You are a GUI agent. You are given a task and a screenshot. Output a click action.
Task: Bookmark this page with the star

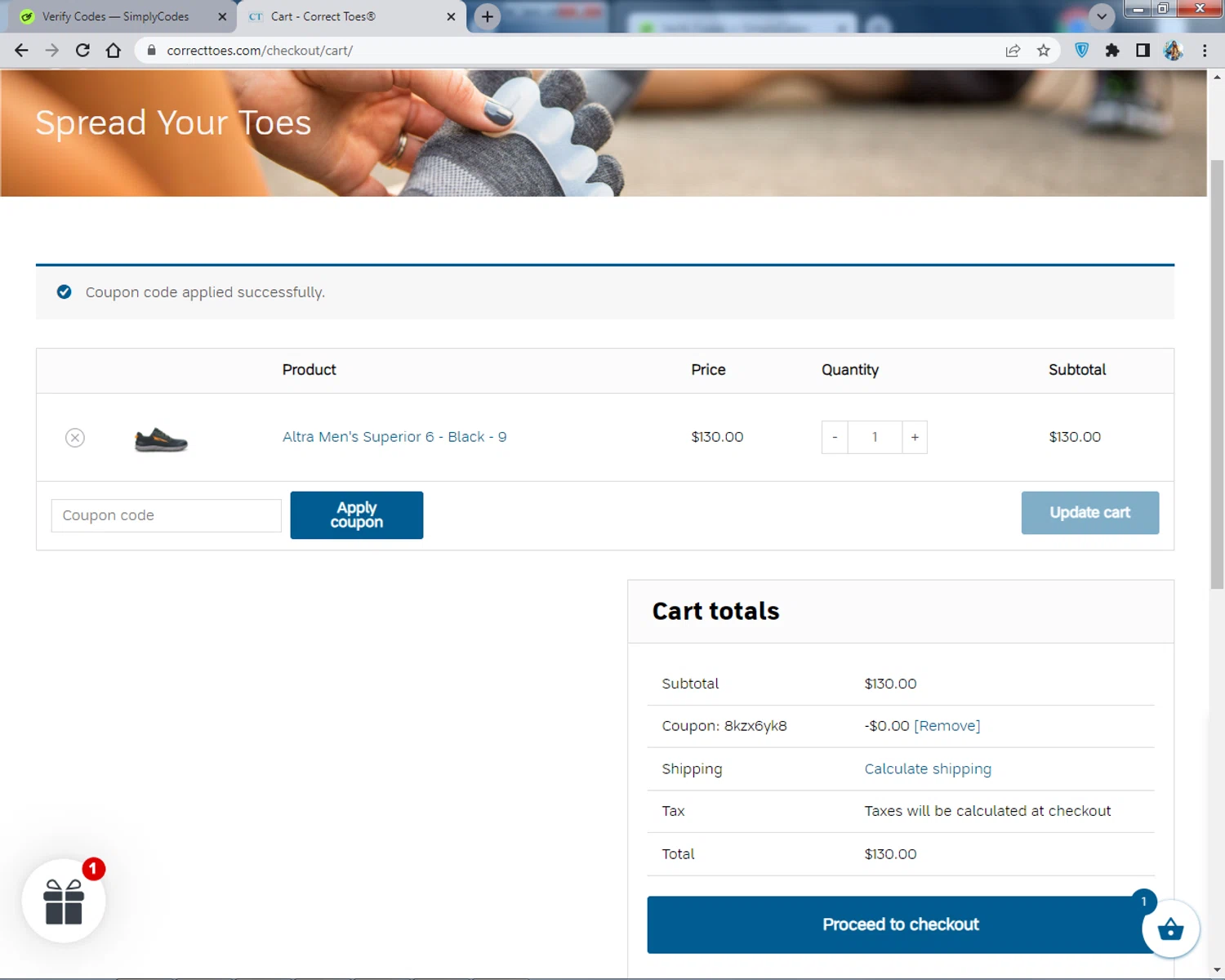1044,51
